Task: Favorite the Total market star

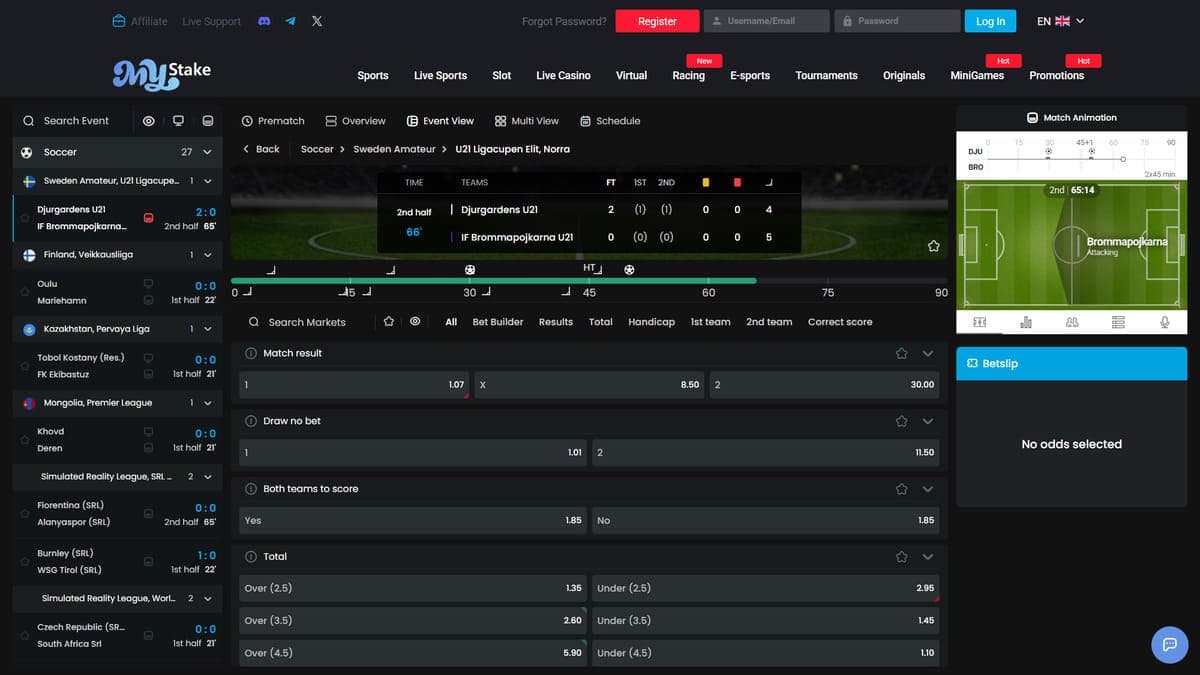Action: (x=901, y=557)
